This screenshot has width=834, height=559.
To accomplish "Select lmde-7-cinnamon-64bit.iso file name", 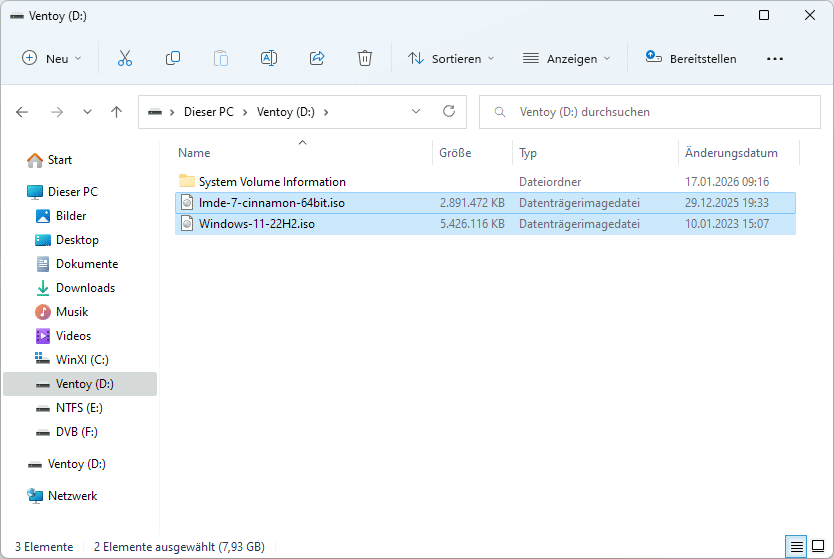I will [x=272, y=203].
